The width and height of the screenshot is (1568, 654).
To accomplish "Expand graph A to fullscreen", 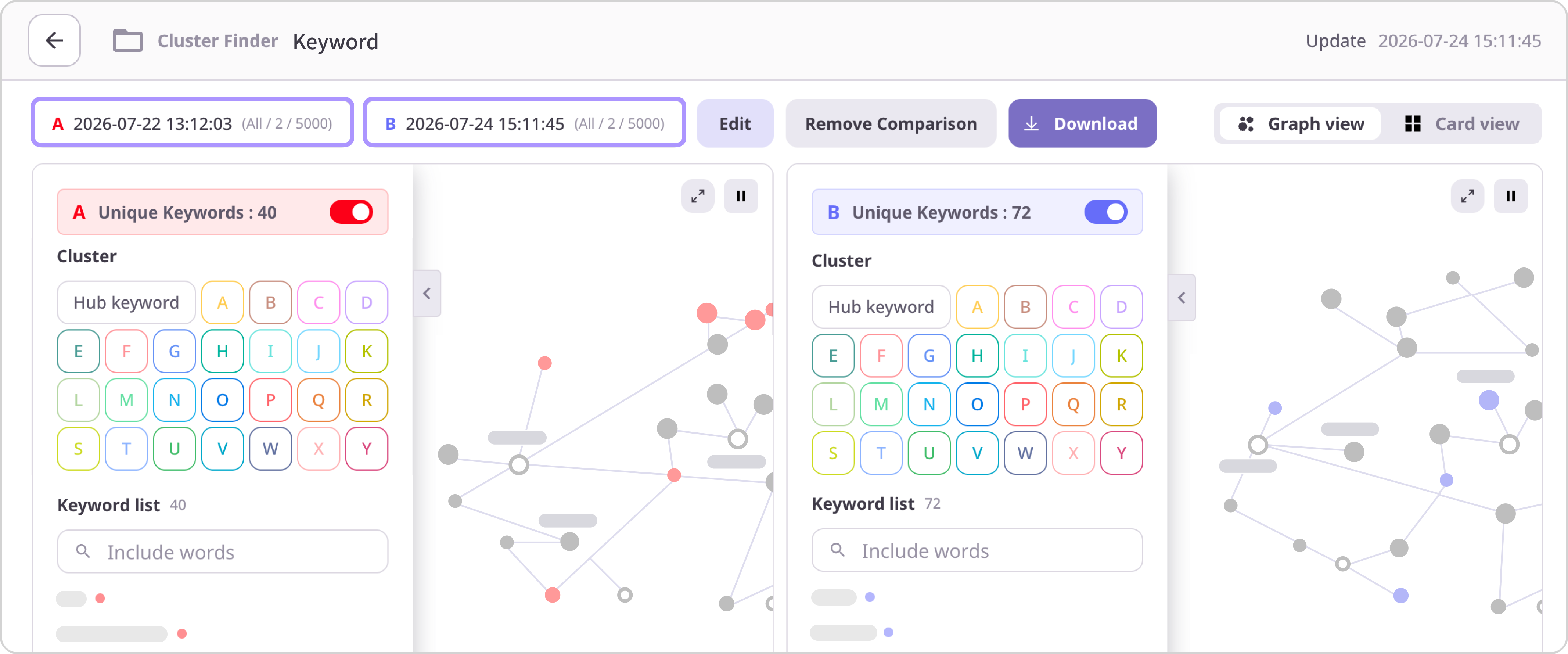I will (x=698, y=196).
